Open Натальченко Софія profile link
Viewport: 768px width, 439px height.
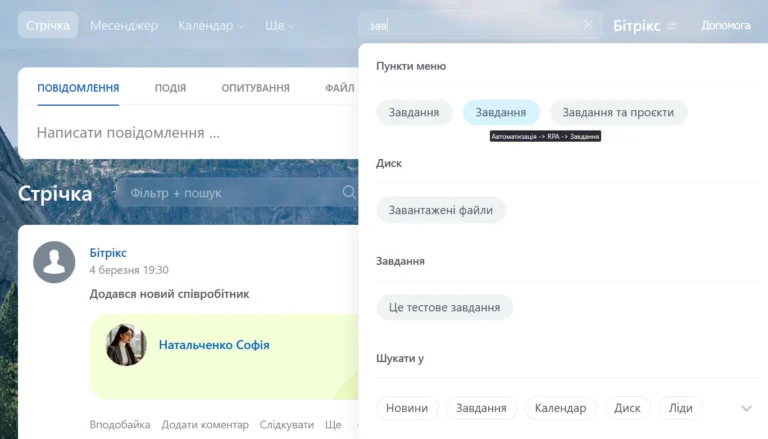click(x=214, y=345)
